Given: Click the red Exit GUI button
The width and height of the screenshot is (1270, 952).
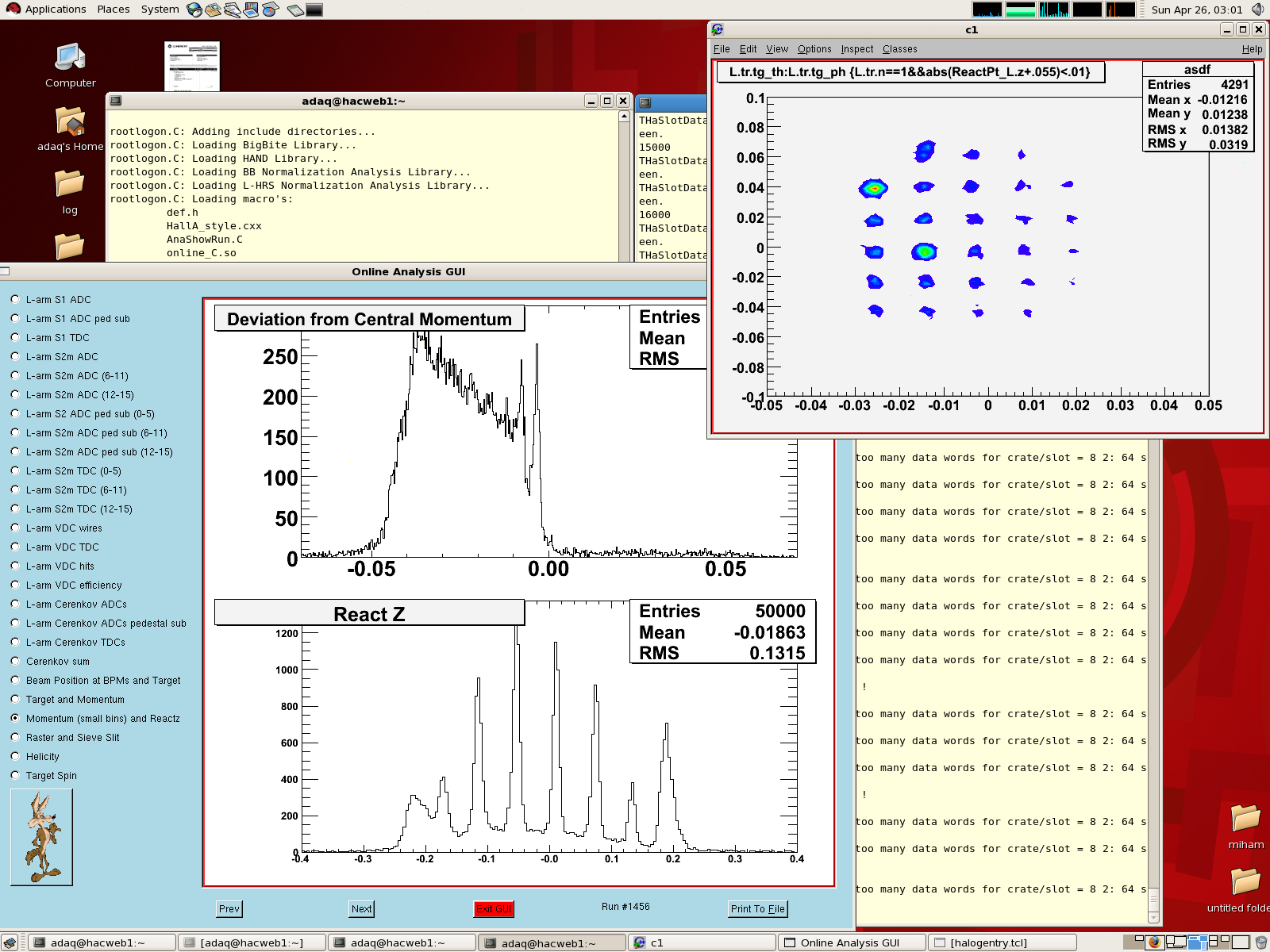Looking at the screenshot, I should (494, 909).
